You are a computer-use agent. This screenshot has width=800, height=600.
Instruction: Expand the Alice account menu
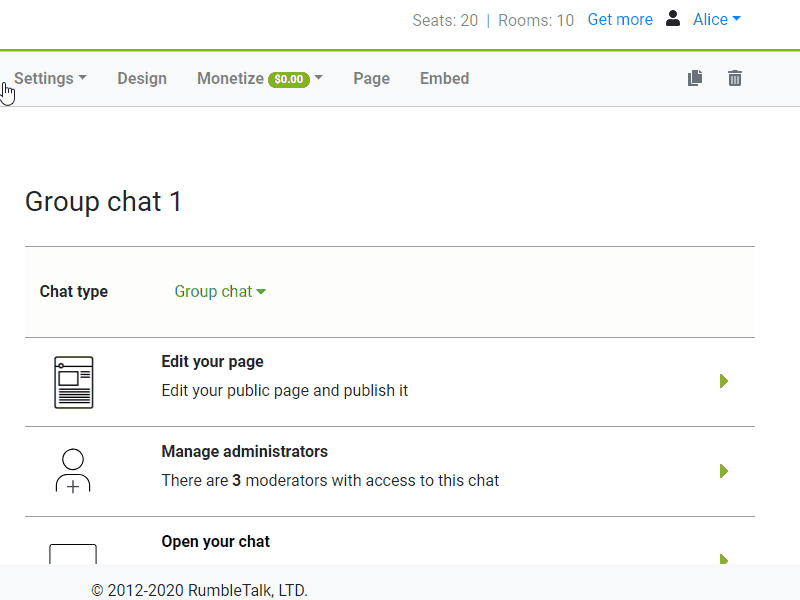[x=716, y=20]
